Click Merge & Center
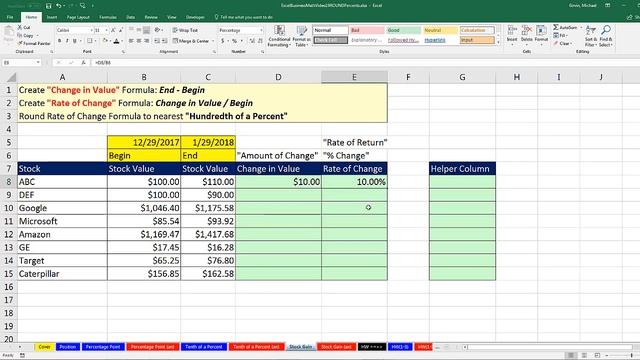Image resolution: width=640 pixels, height=360 pixels. pos(191,41)
